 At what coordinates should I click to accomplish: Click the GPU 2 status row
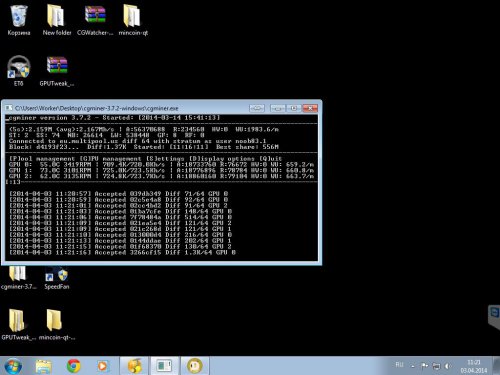[x=161, y=176]
